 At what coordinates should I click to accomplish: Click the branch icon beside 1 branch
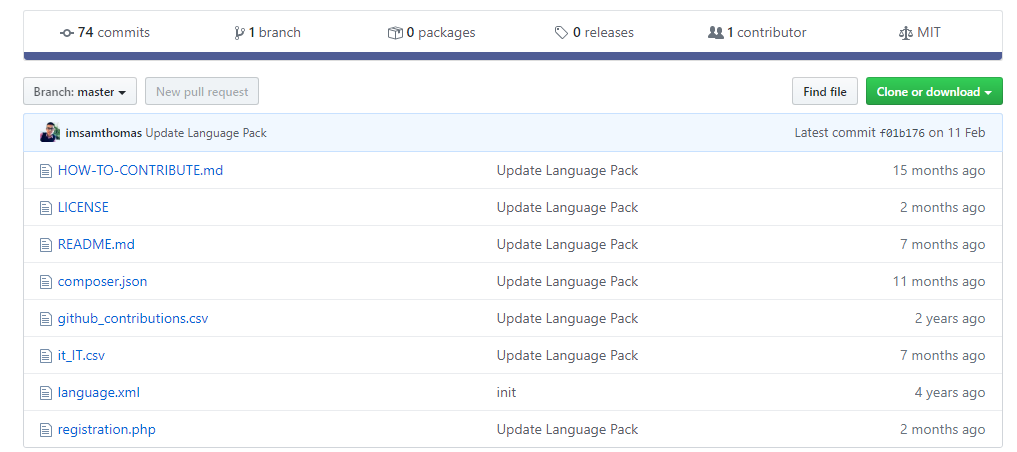pyautogui.click(x=239, y=33)
